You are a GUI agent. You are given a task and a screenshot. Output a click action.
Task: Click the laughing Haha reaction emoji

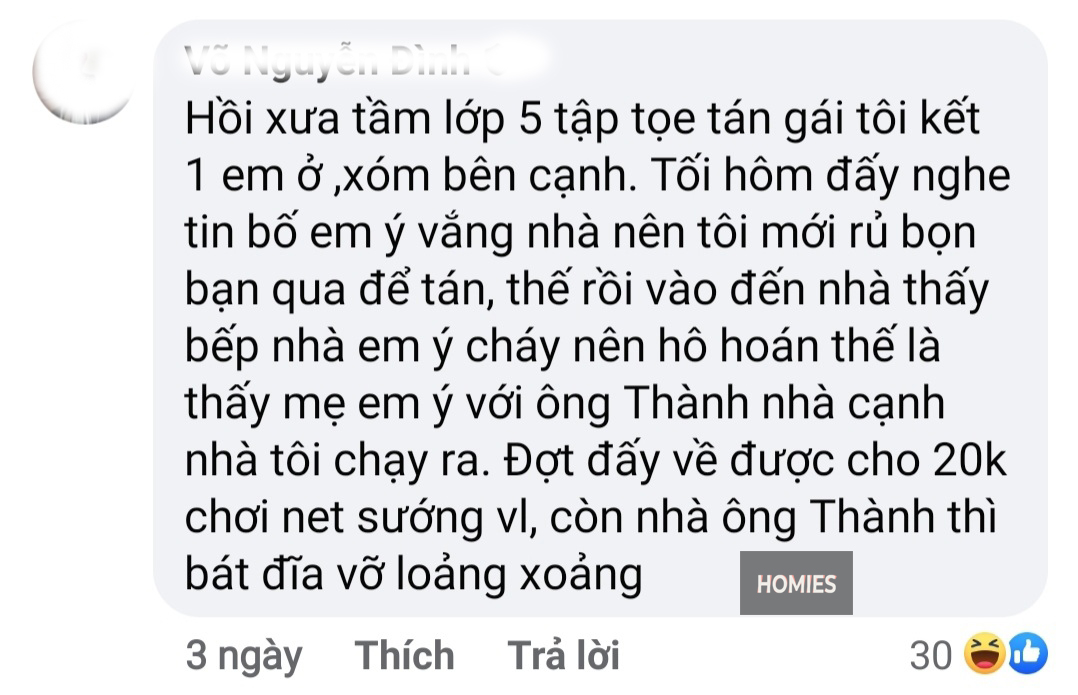point(983,654)
